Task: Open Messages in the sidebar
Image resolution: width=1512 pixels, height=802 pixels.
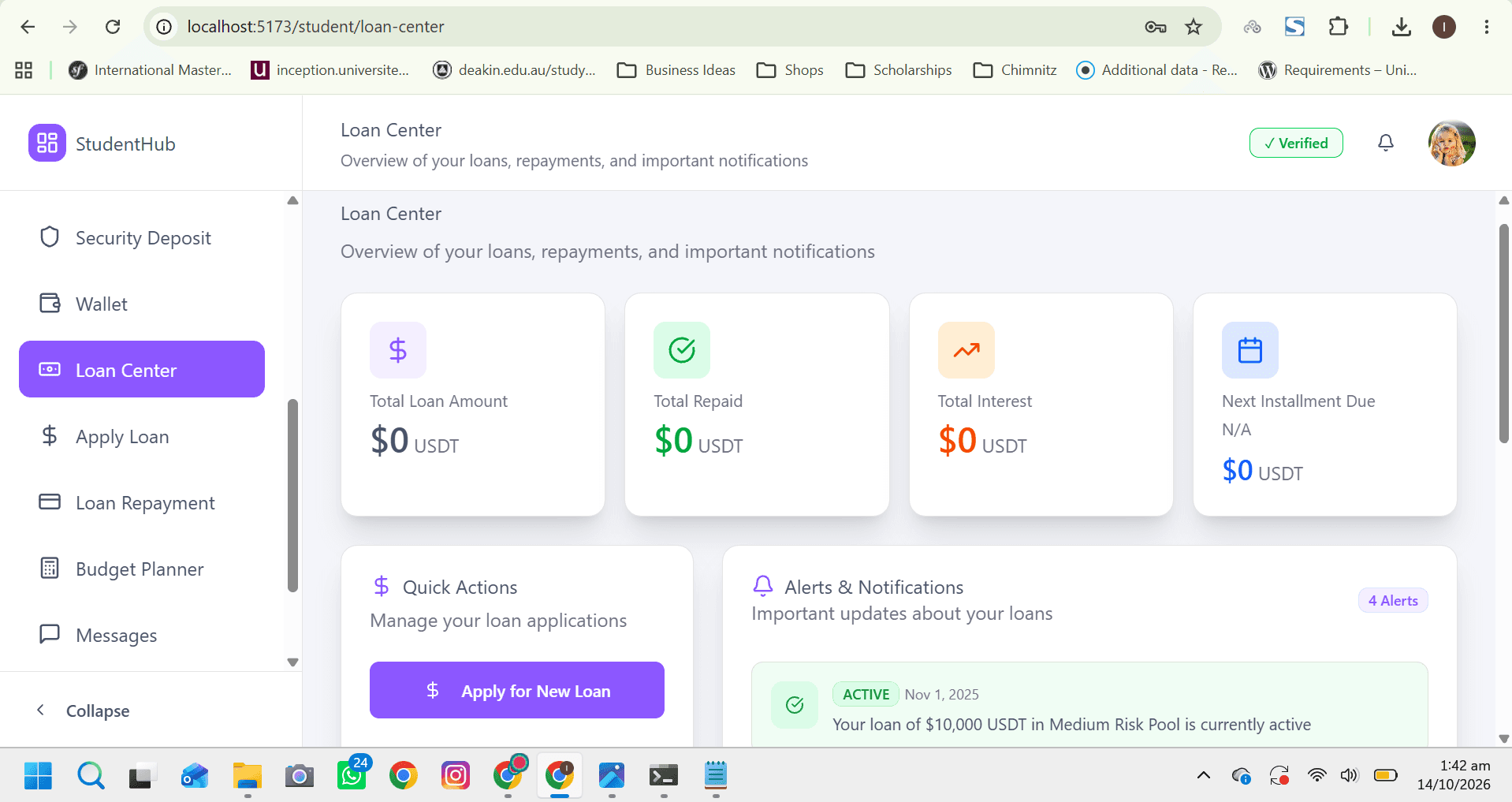Action: point(142,635)
